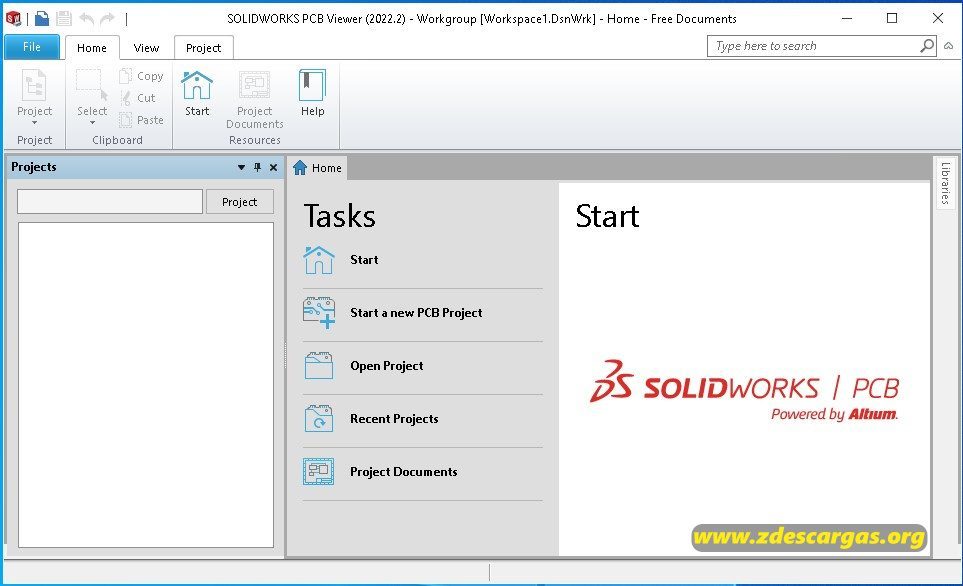Open Help from the ribbon

coord(313,93)
